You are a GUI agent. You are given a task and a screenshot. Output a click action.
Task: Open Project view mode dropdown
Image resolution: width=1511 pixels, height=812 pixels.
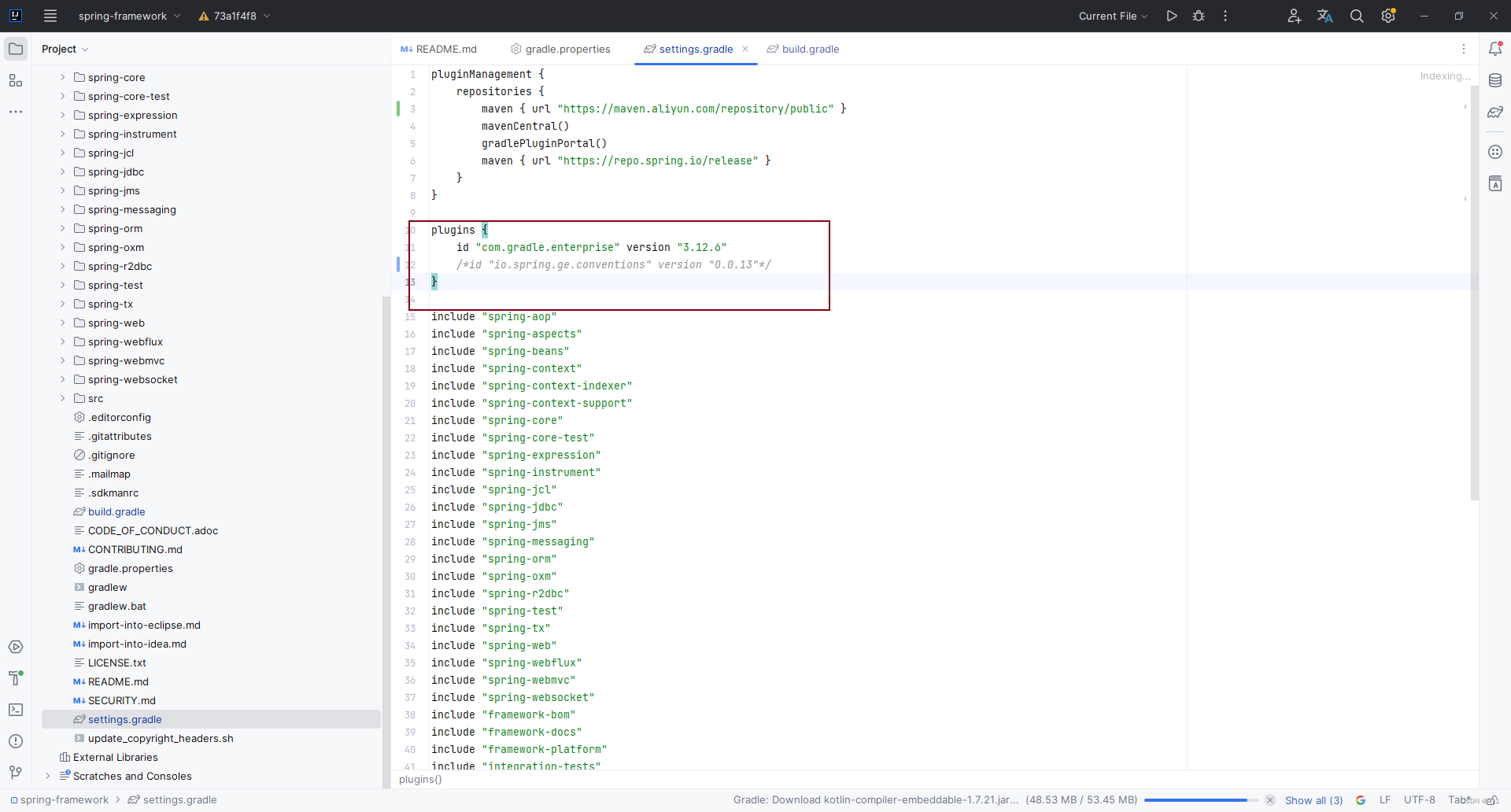coord(65,49)
